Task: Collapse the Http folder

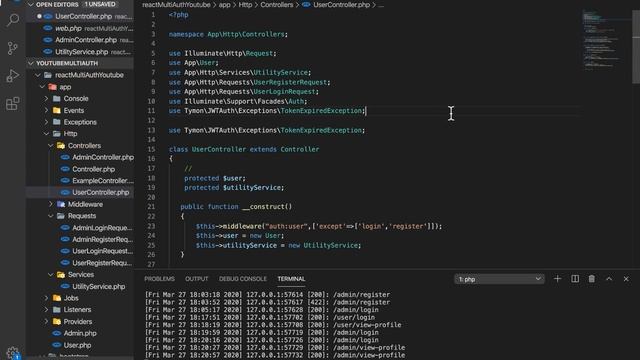Action: (47, 134)
